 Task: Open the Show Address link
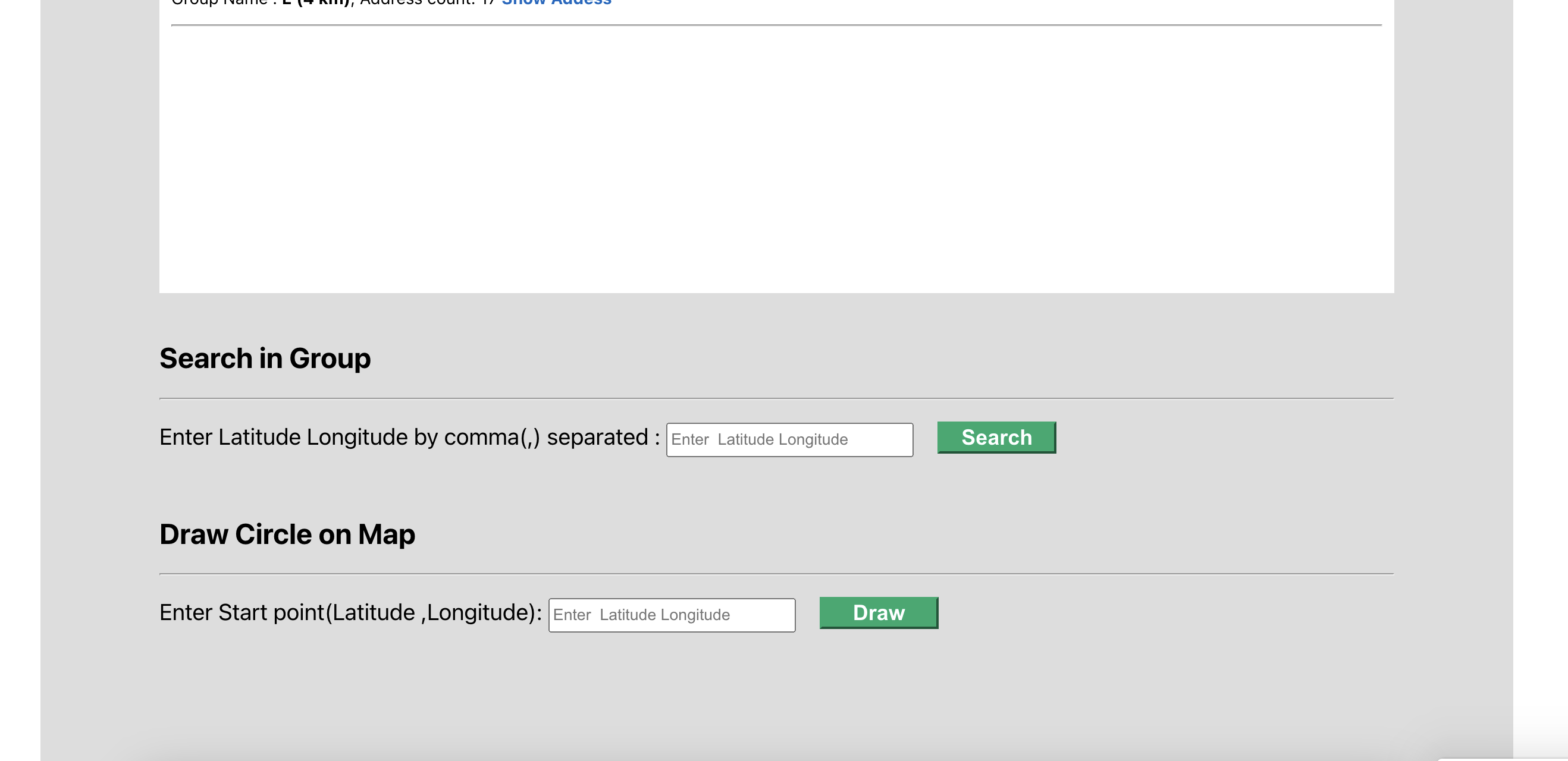point(556,2)
